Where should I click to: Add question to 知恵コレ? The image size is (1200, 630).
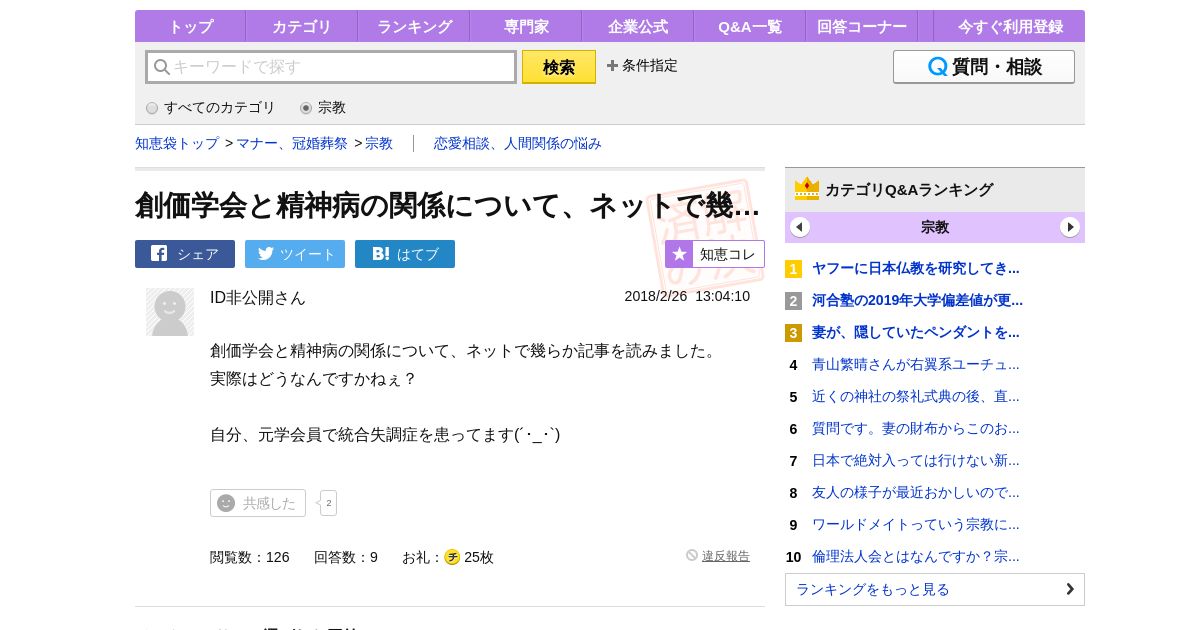[x=715, y=254]
